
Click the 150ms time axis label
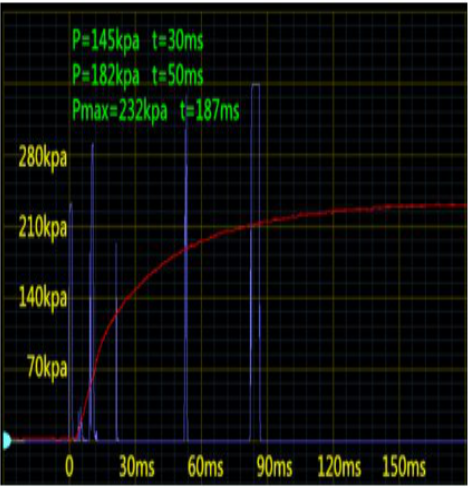[404, 466]
